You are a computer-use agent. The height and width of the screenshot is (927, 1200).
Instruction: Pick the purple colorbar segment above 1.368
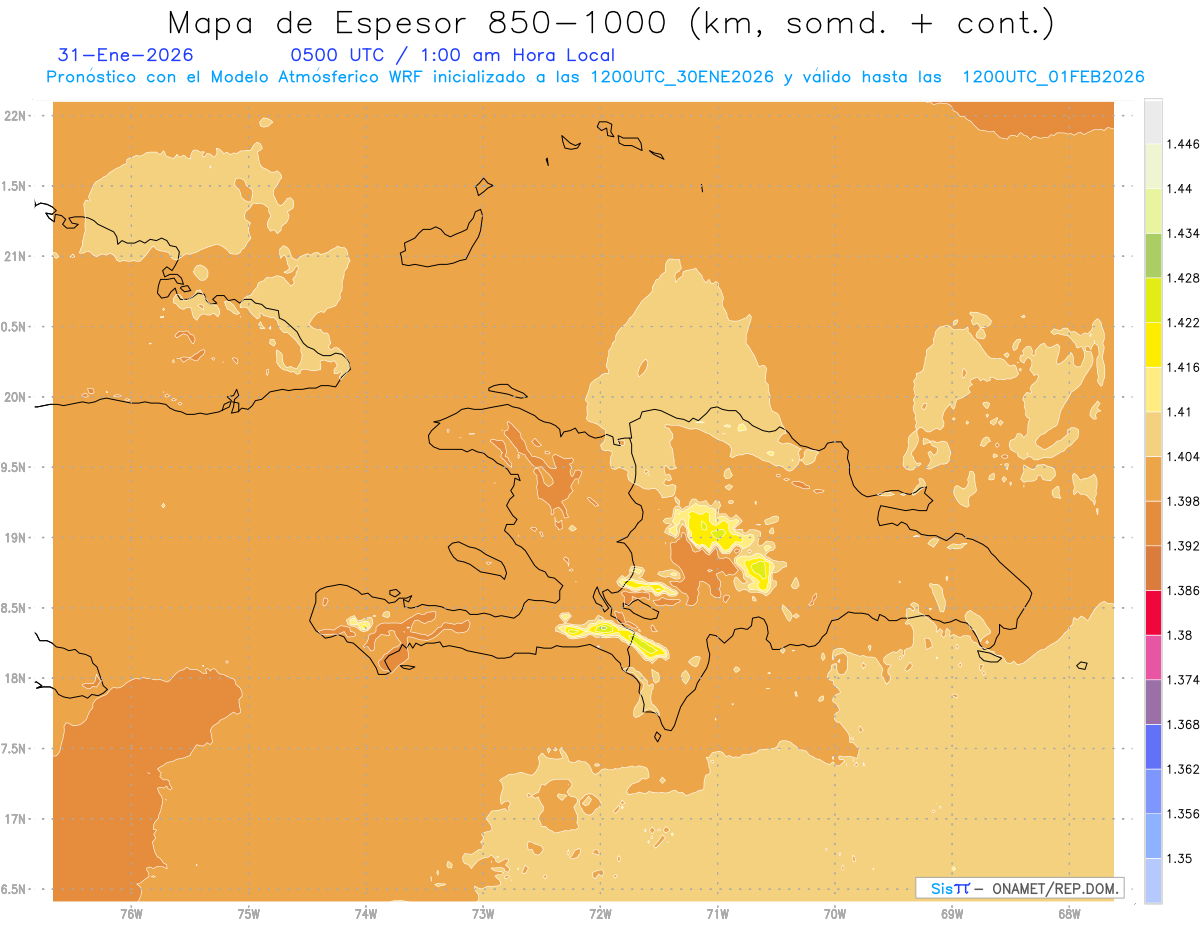click(x=1153, y=701)
